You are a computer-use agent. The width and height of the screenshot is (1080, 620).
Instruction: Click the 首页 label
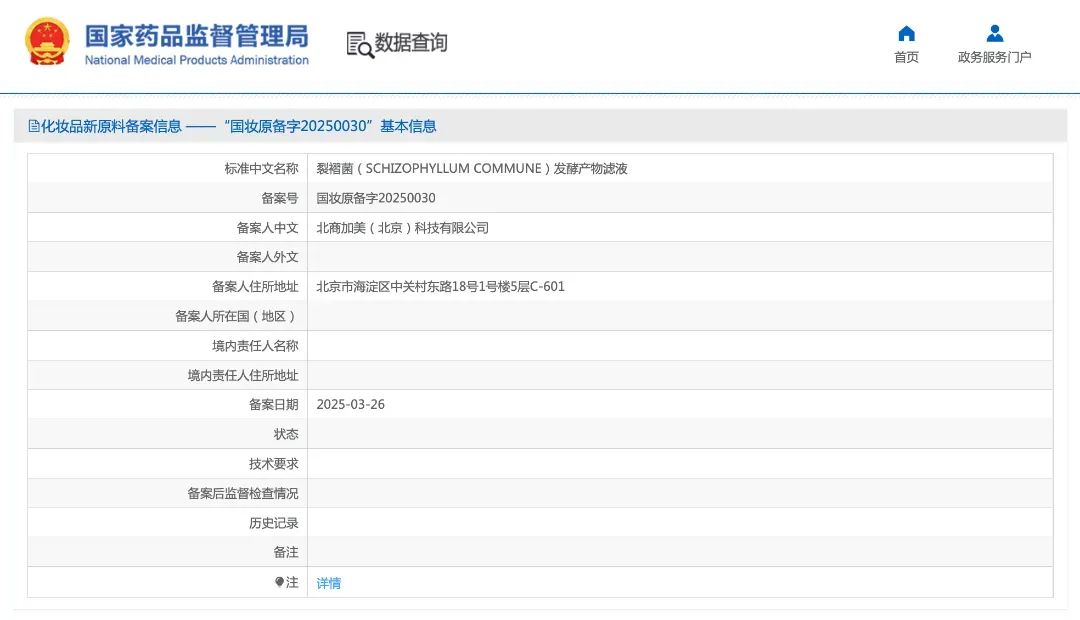[x=906, y=57]
